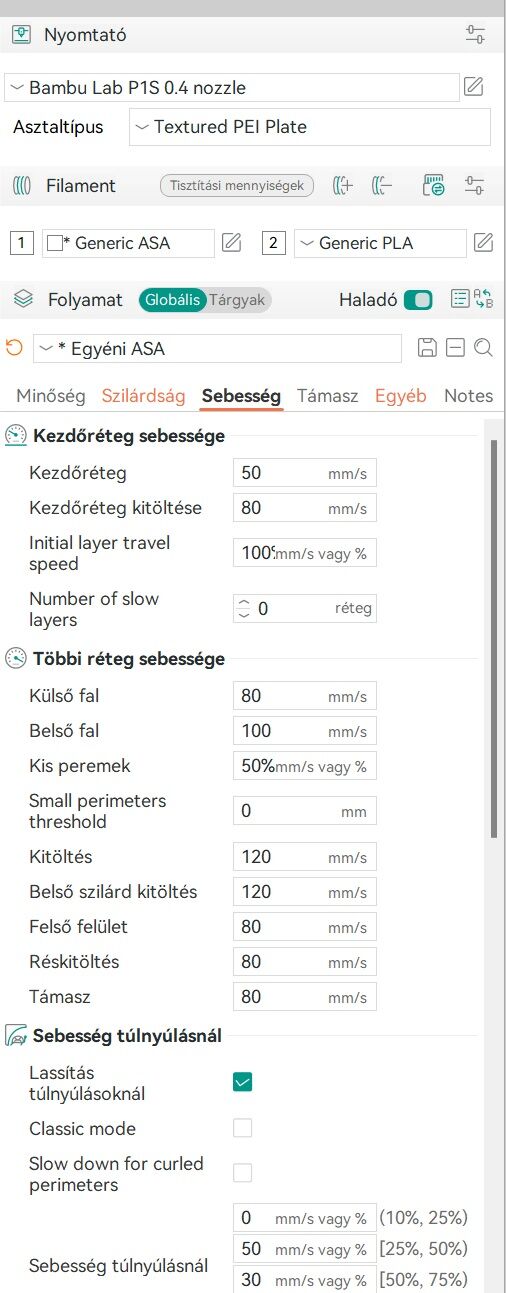
Task: Click the Külső fal speed field
Action: (304, 696)
